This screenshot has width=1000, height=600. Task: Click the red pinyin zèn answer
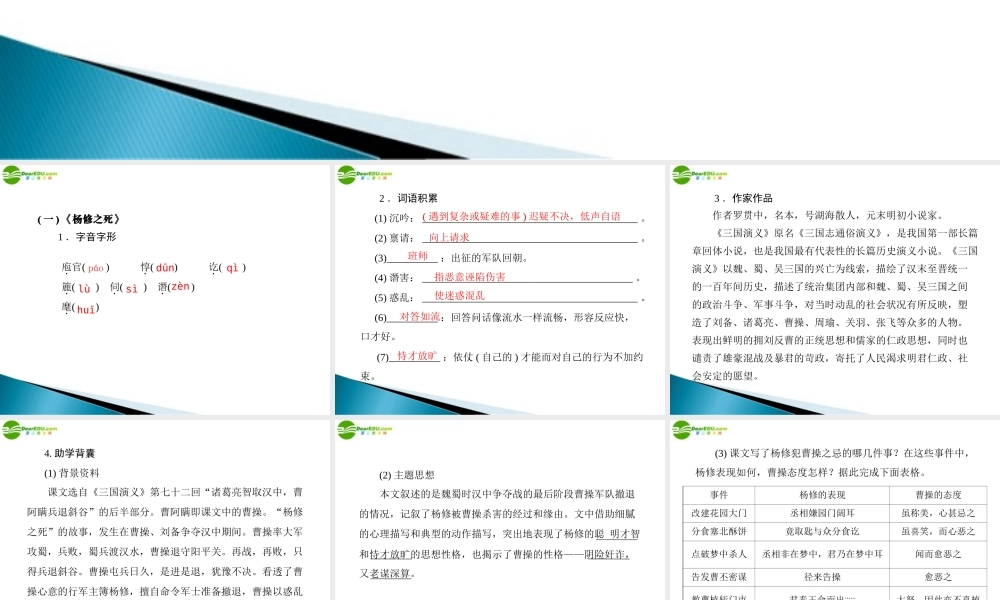tap(180, 287)
